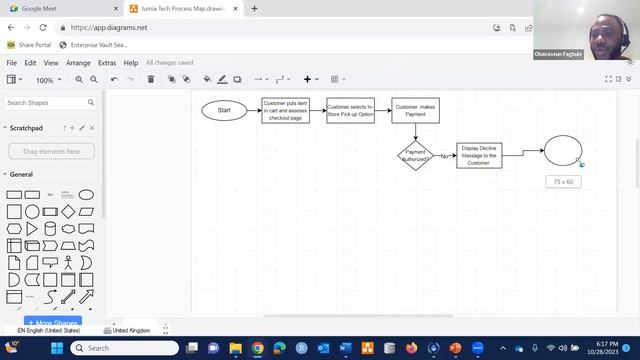Undo the last diagram change
The width and height of the screenshot is (640, 360).
coord(114,80)
